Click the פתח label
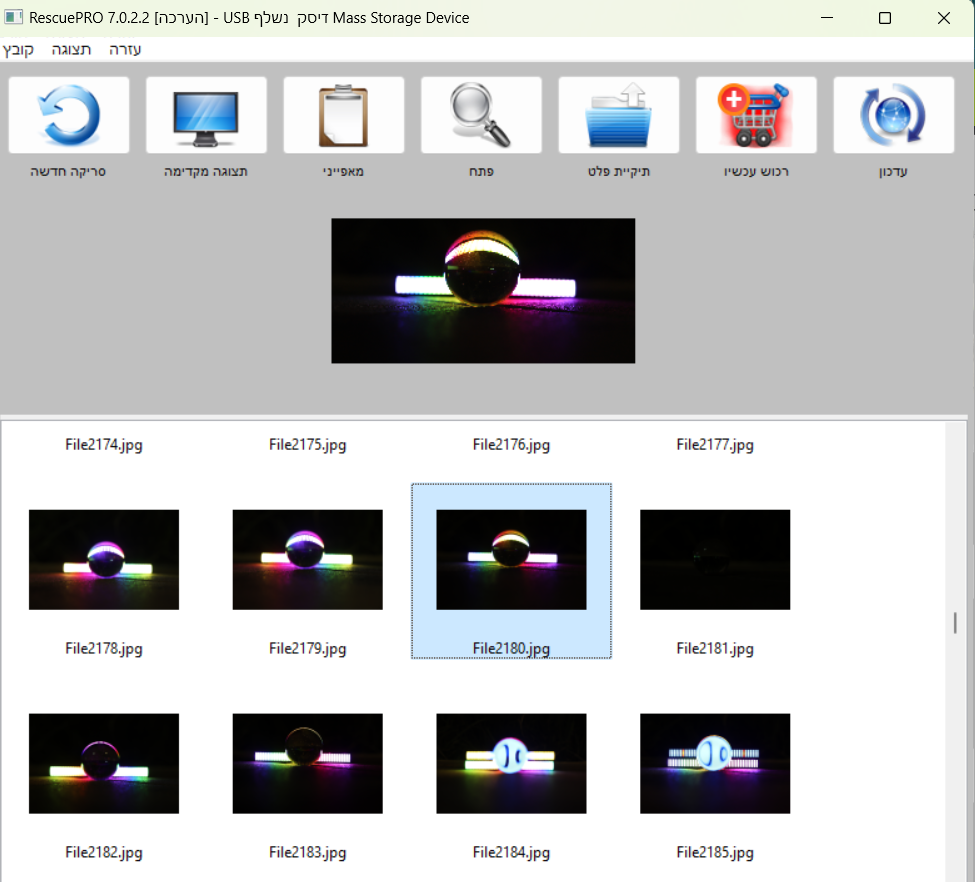The height and width of the screenshot is (882, 975). [x=481, y=172]
